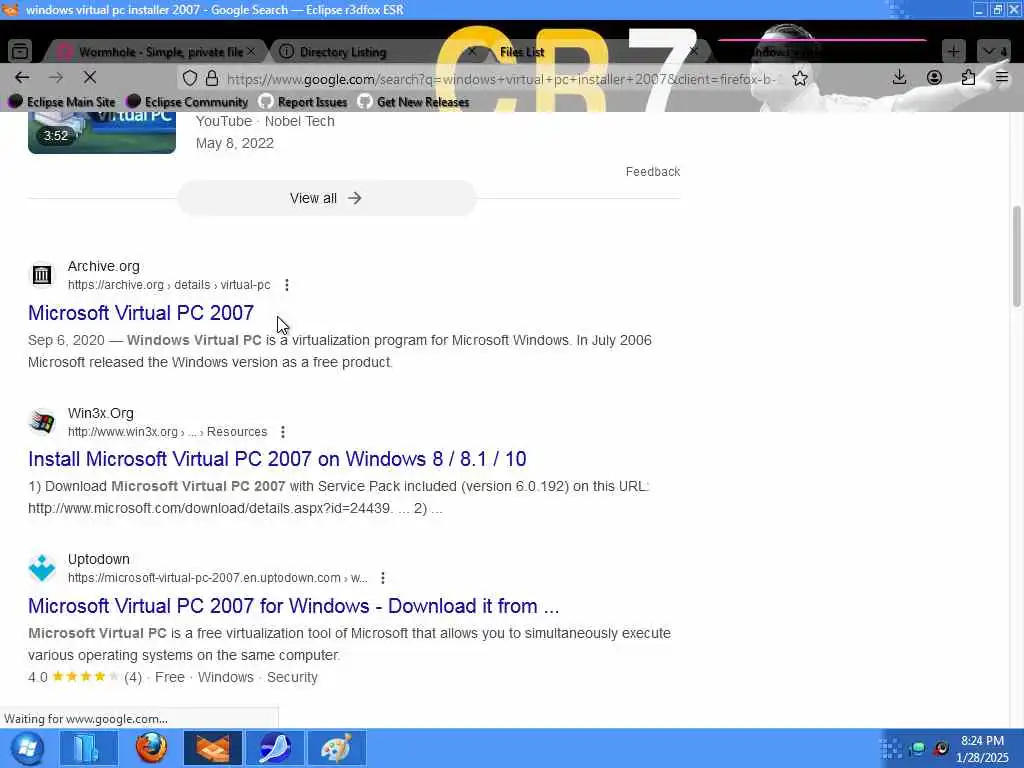
Task: Open Eclipse Community bookmark
Action: tap(187, 102)
